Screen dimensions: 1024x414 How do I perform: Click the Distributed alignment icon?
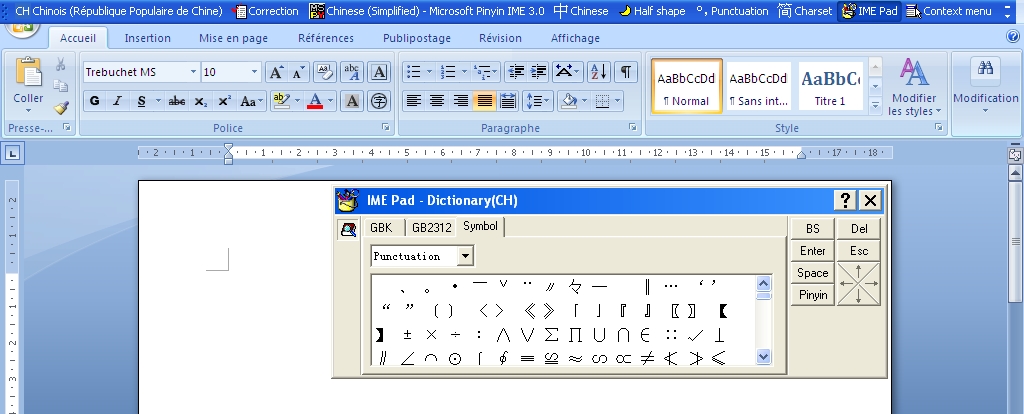click(x=508, y=101)
